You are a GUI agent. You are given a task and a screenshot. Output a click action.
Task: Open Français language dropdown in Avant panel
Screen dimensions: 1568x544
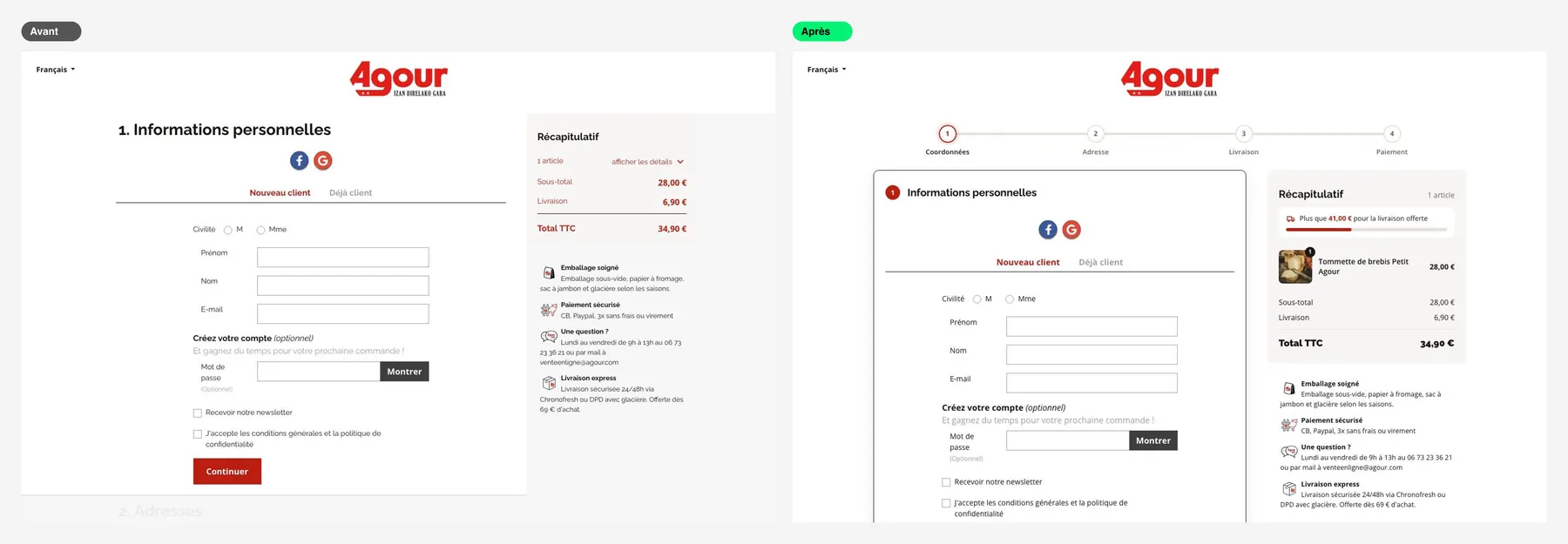click(x=55, y=70)
